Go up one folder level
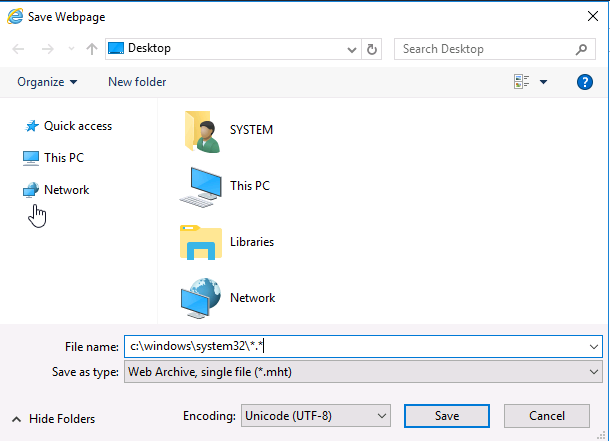 click(x=92, y=49)
